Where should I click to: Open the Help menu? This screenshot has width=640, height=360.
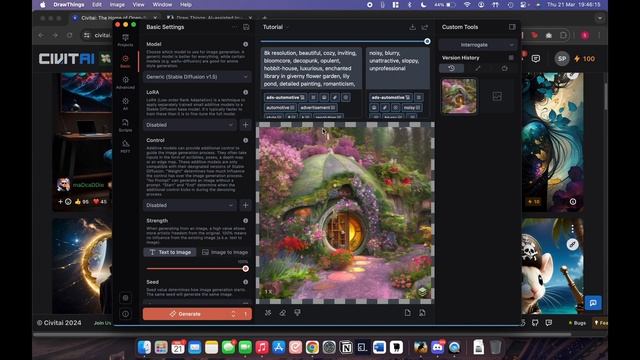pyautogui.click(x=186, y=4)
